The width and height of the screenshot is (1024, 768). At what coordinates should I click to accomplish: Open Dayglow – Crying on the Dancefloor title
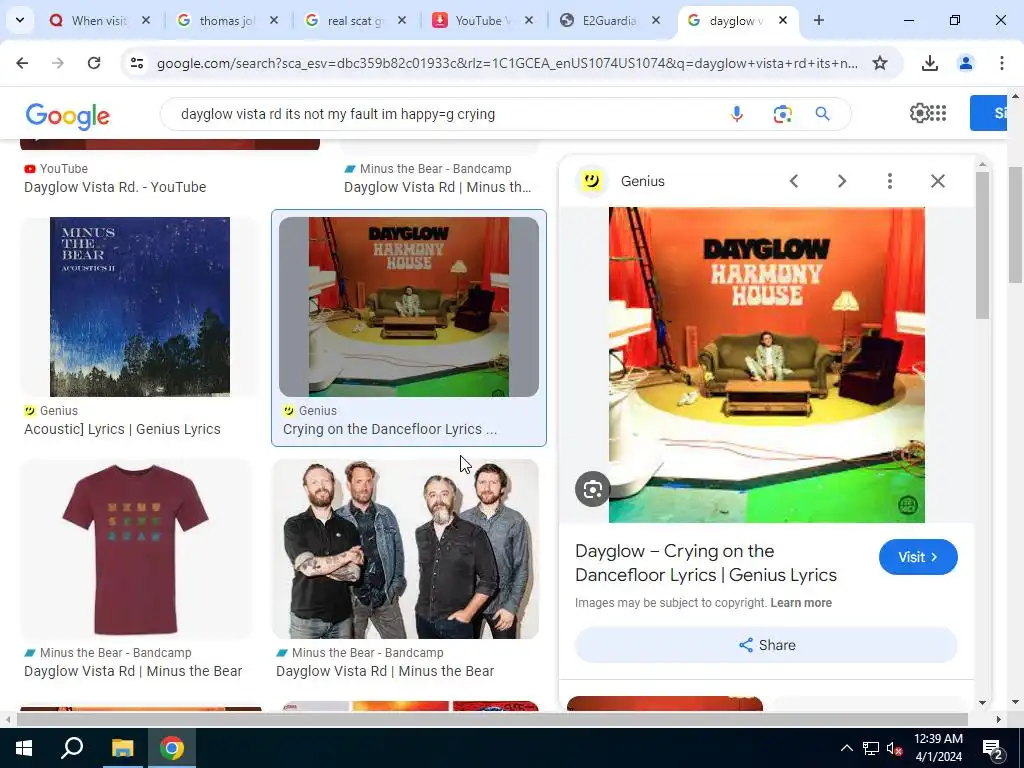(x=705, y=563)
